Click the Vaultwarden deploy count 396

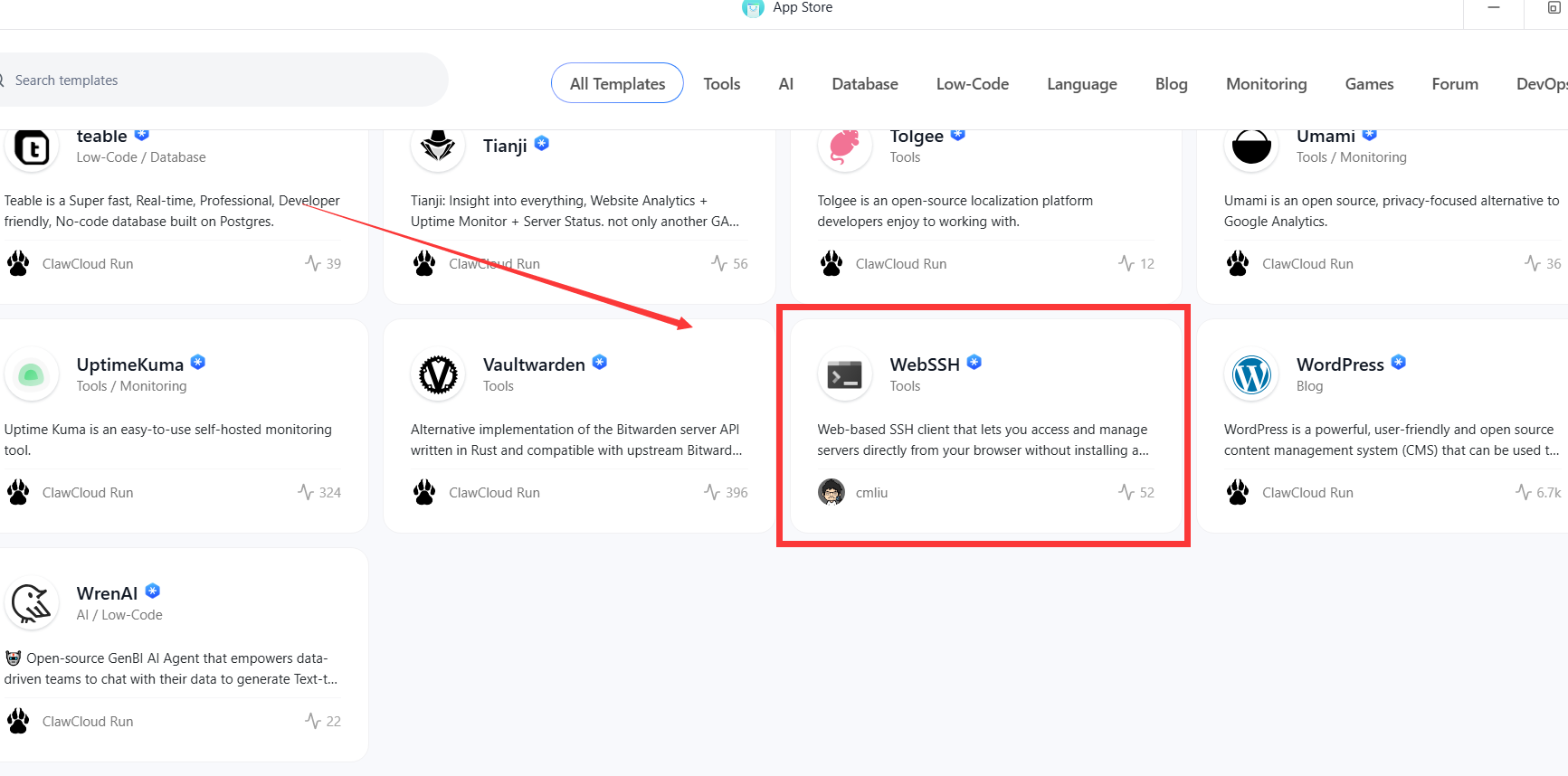click(x=736, y=492)
